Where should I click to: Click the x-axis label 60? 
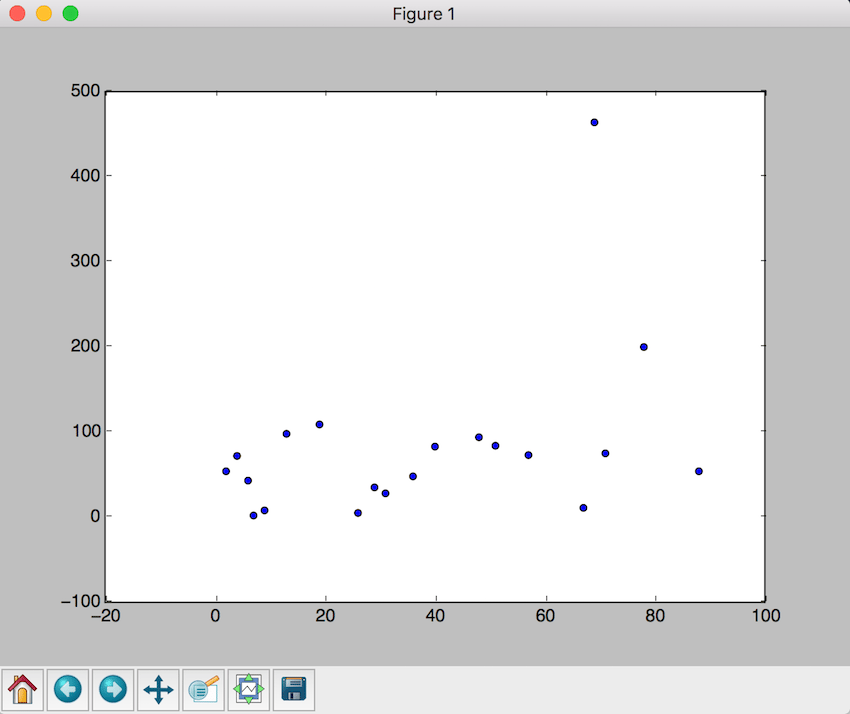pyautogui.click(x=545, y=616)
